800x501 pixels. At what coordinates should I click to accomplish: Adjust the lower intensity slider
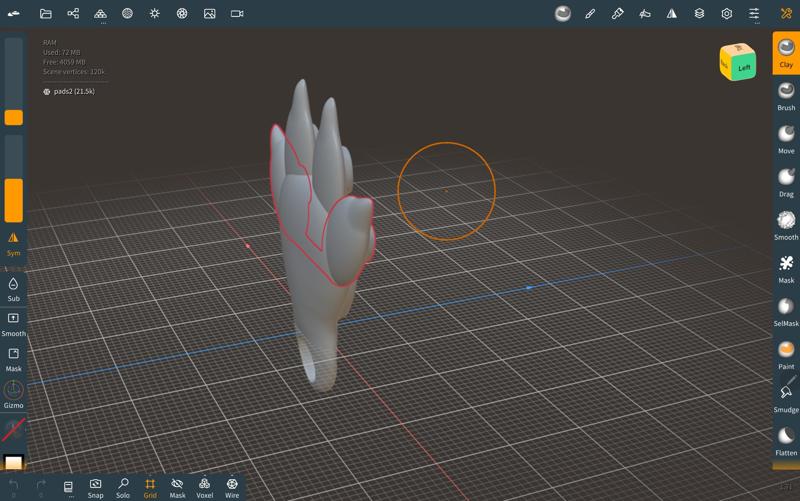point(14,179)
